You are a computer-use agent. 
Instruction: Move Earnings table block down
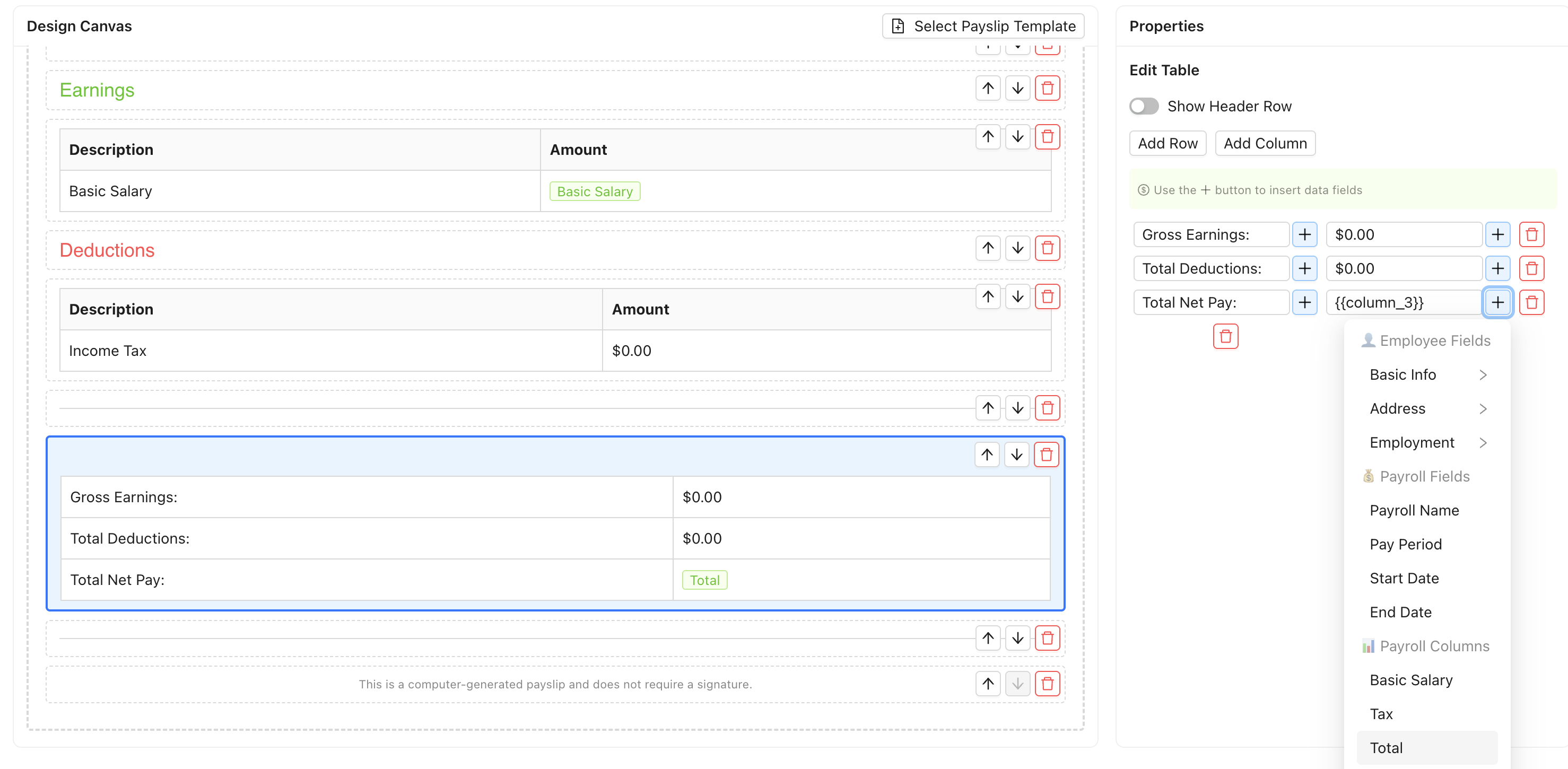point(1017,137)
